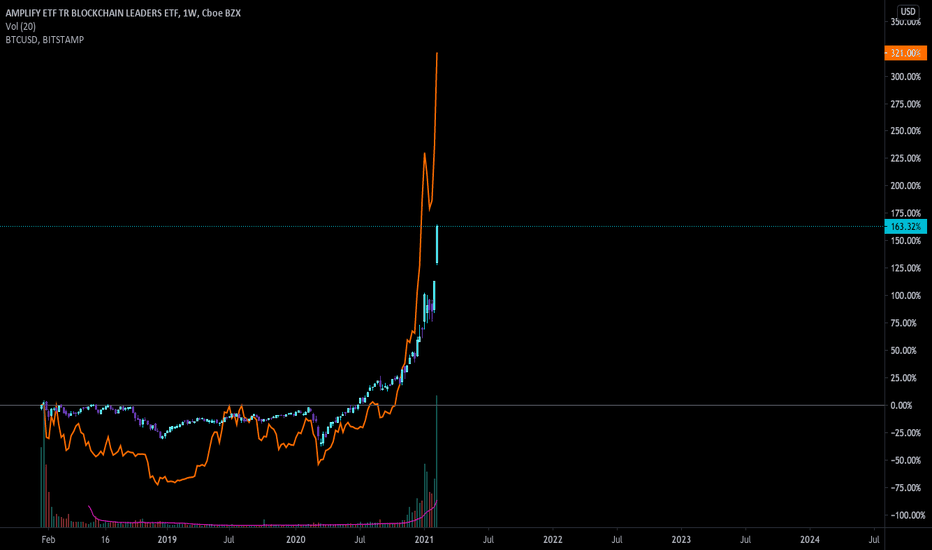Viewport: 932px width, 550px height.
Task: Click the cyan 163.32% price label
Action: tap(905, 227)
